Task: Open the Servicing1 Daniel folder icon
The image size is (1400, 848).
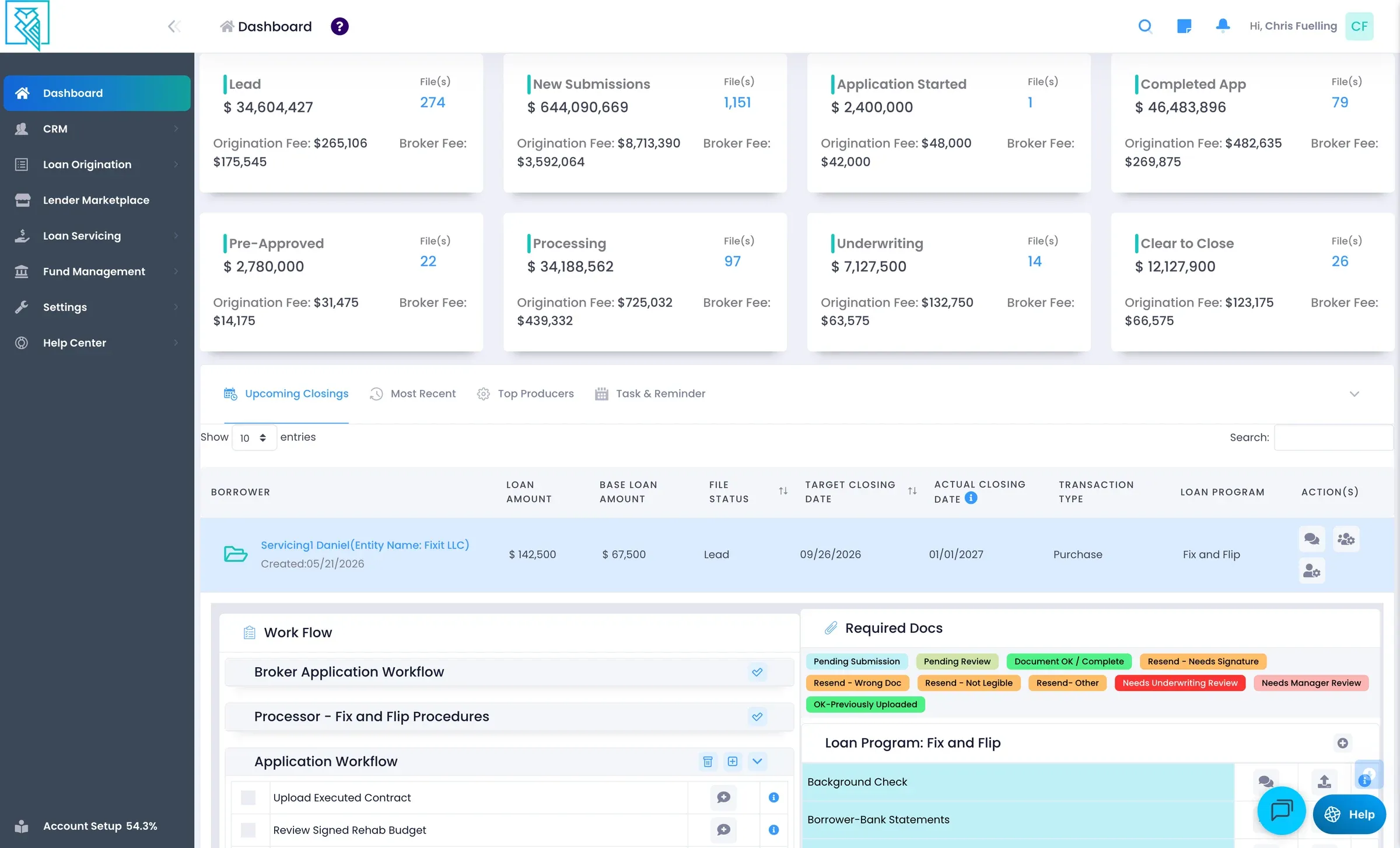Action: 236,553
